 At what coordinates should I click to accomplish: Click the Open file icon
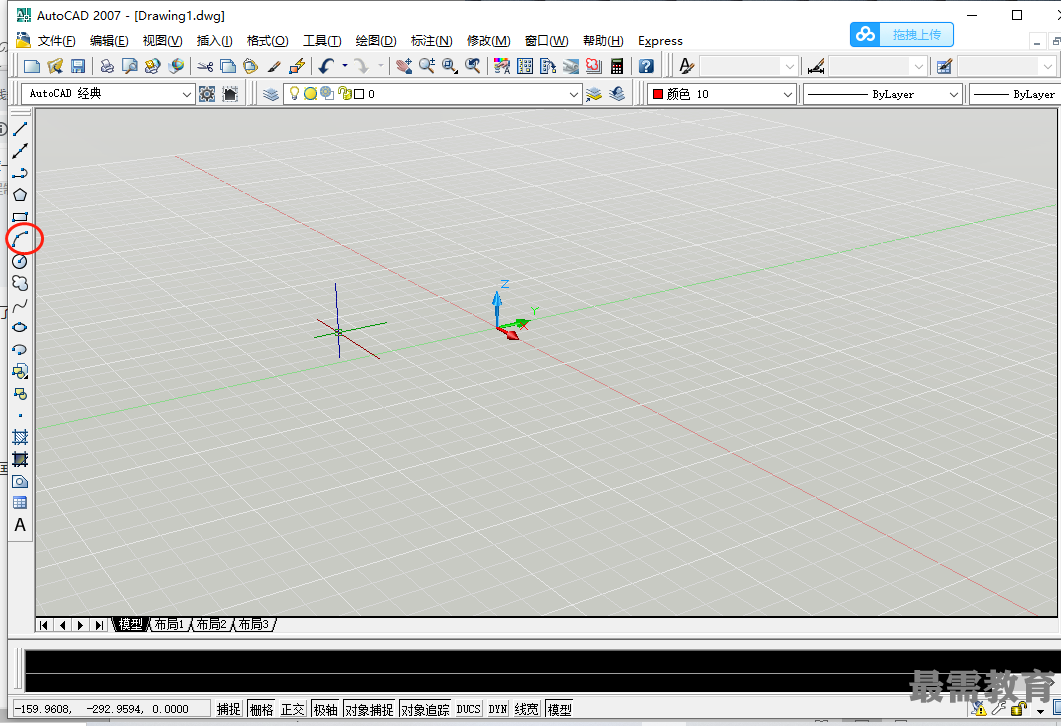point(55,66)
